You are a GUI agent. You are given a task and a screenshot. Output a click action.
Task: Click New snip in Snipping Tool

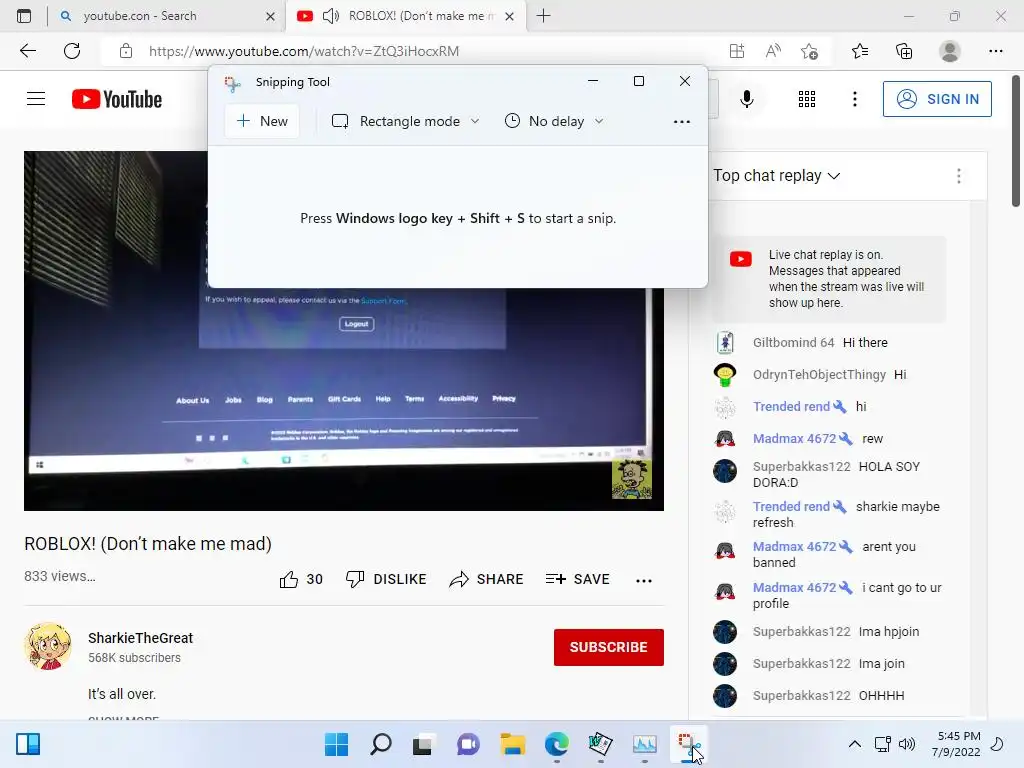pos(262,121)
